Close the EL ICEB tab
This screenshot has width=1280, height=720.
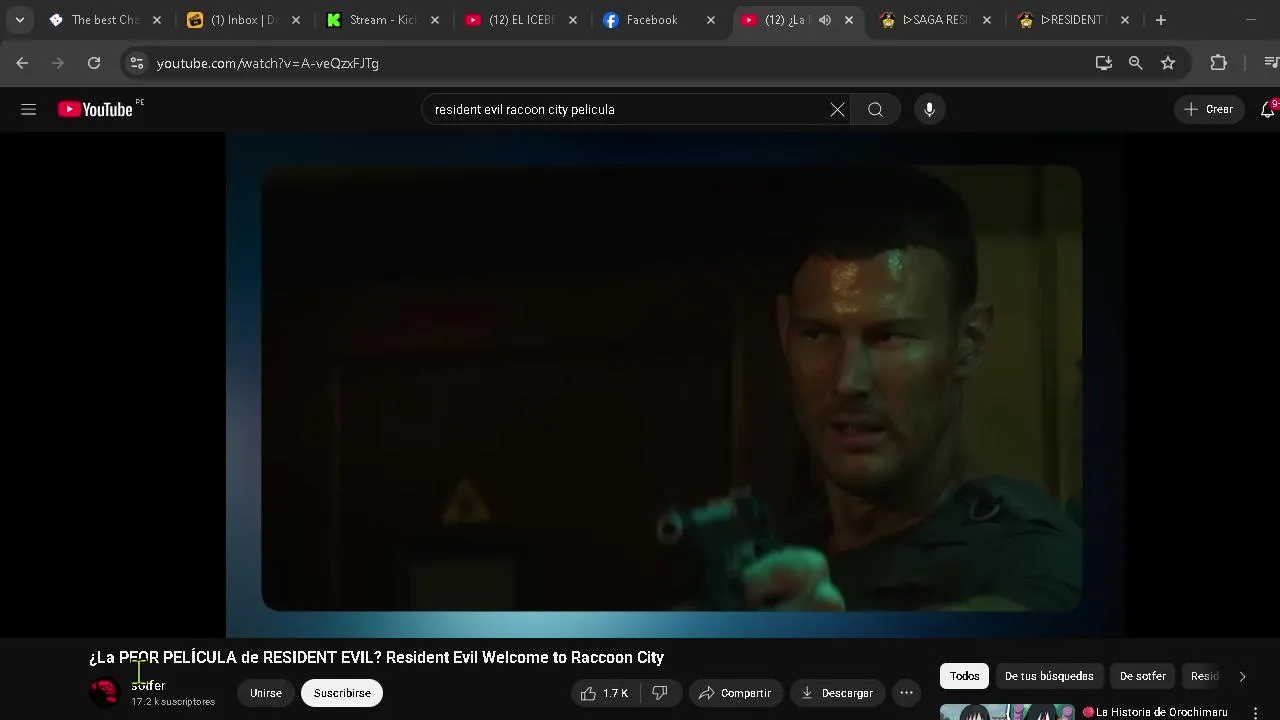pyautogui.click(x=573, y=20)
